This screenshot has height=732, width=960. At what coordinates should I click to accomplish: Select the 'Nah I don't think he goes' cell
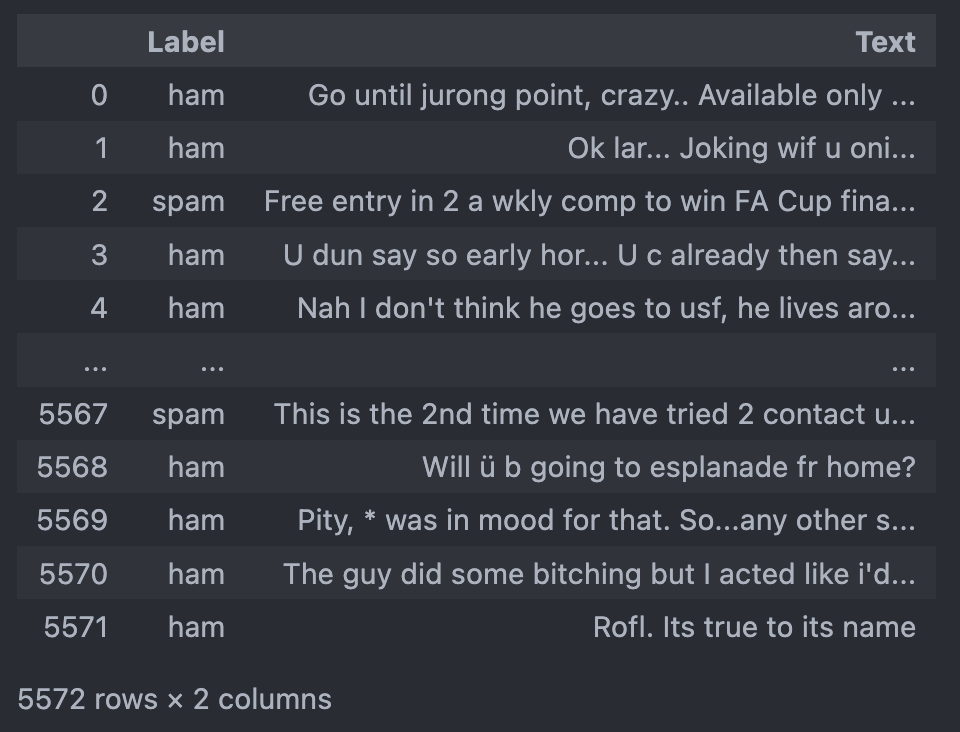pos(606,308)
